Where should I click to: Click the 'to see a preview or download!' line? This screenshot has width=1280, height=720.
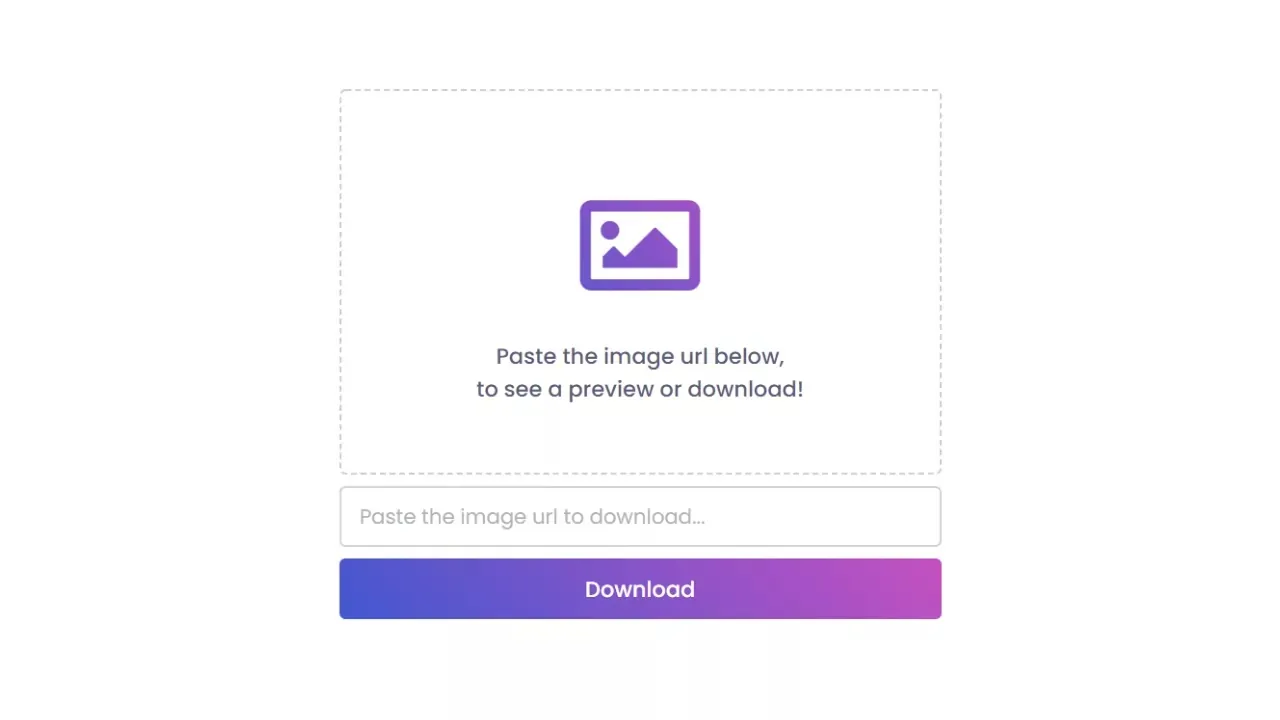coord(640,389)
